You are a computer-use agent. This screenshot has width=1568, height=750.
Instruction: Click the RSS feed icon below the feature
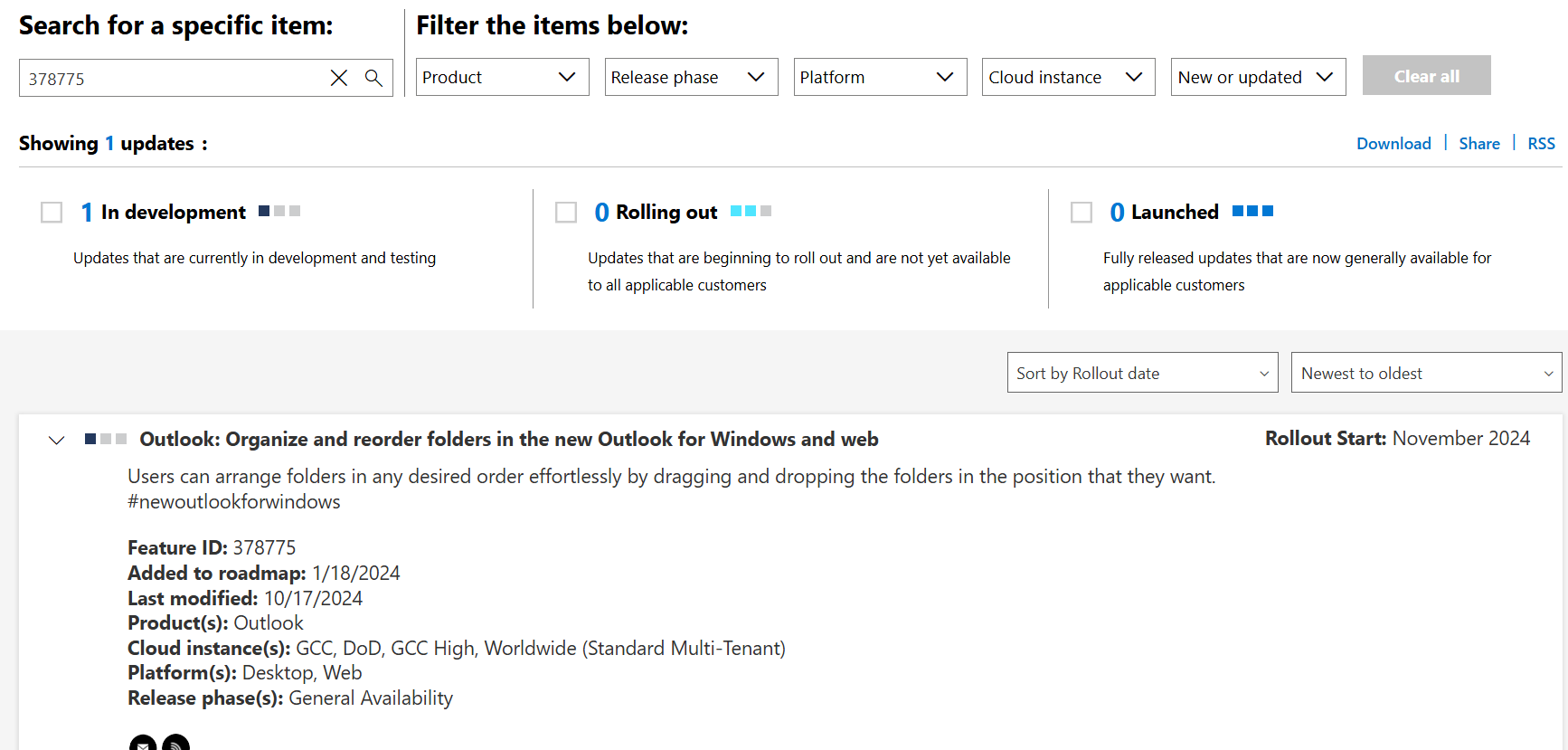(x=175, y=743)
